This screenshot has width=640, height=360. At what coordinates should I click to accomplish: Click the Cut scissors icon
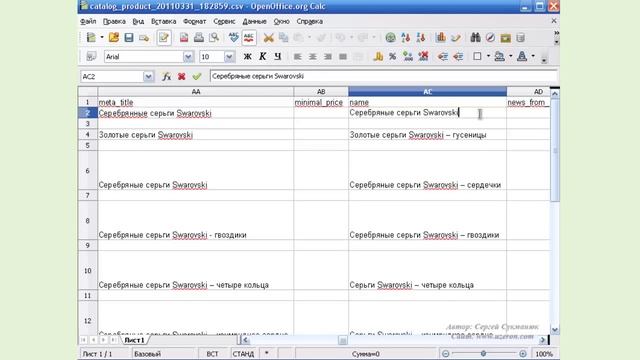tap(268, 38)
